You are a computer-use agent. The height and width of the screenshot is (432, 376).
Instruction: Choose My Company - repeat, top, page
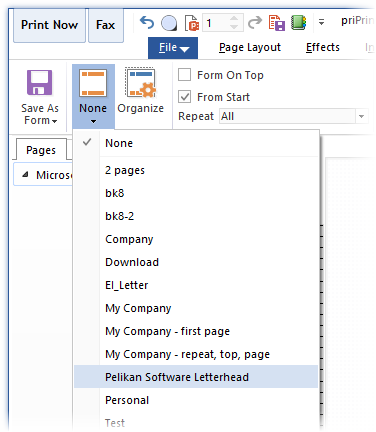point(196,354)
